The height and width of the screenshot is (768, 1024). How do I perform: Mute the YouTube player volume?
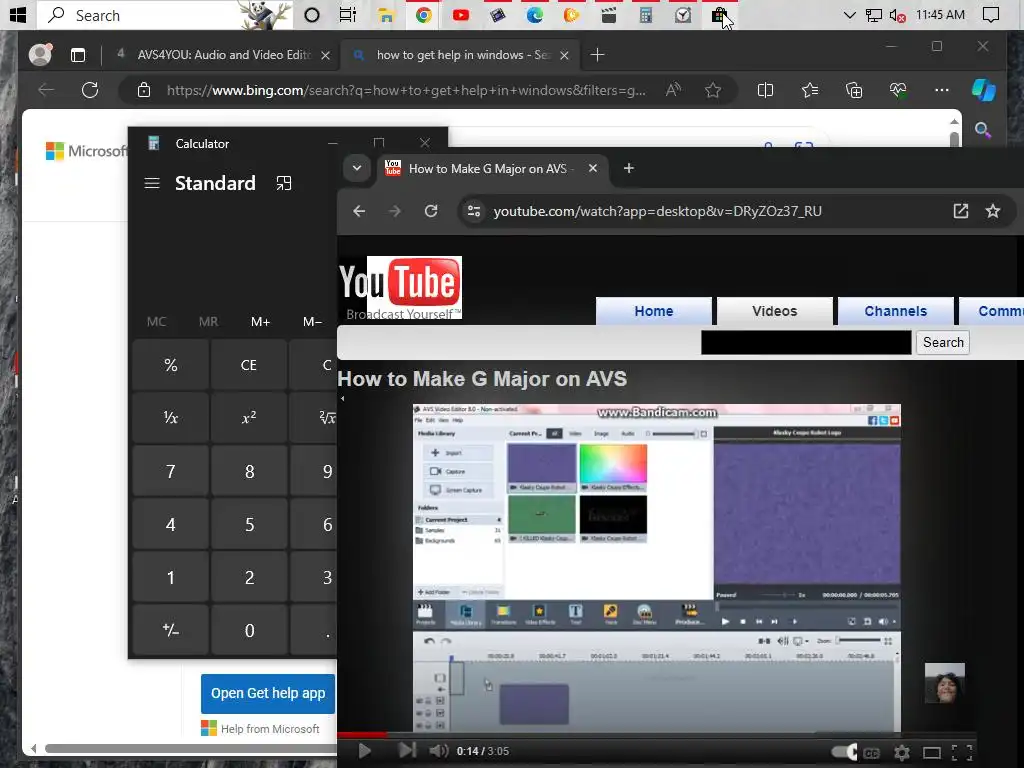click(438, 751)
